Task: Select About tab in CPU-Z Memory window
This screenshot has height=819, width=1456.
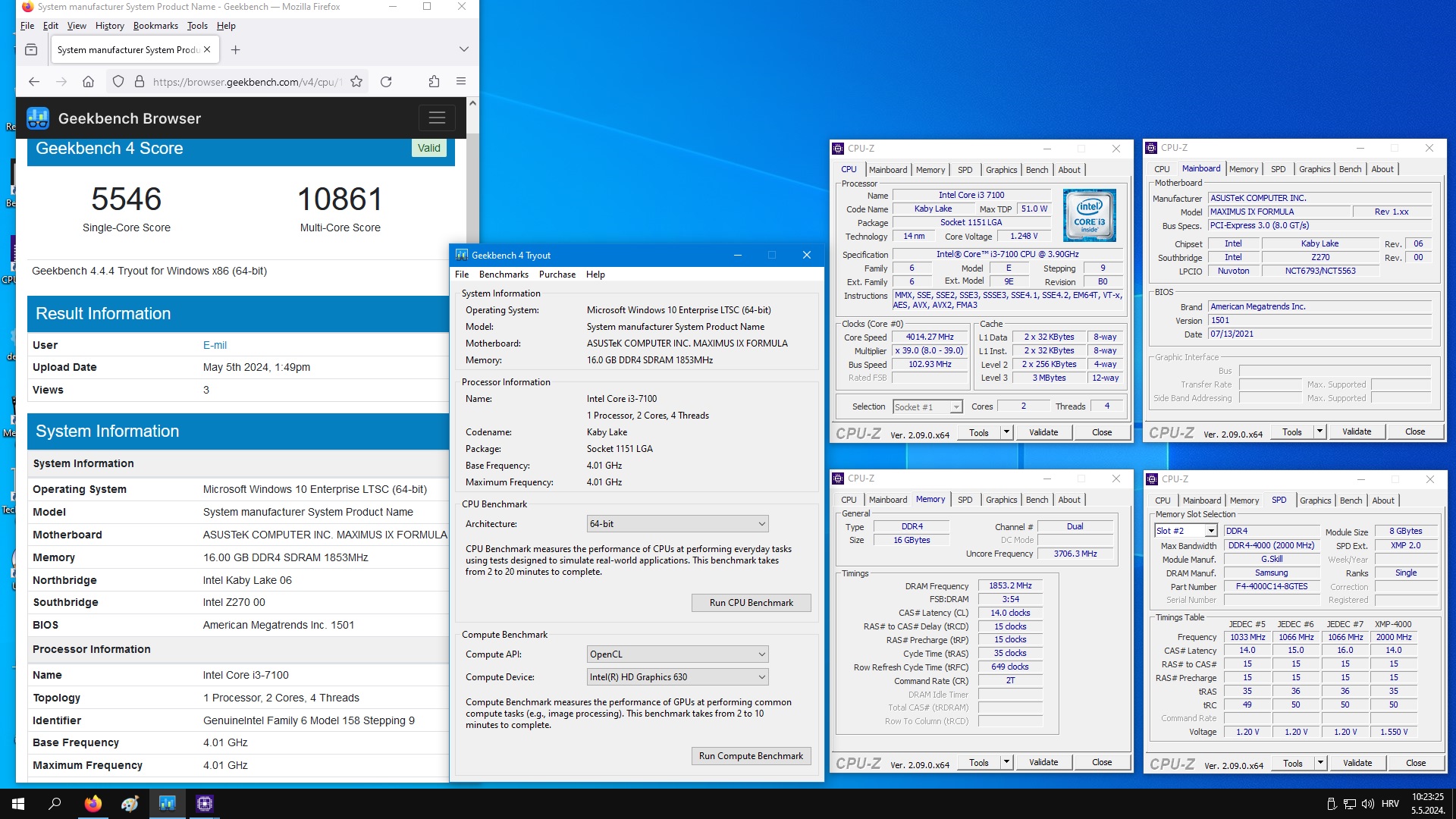Action: pyautogui.click(x=1069, y=500)
